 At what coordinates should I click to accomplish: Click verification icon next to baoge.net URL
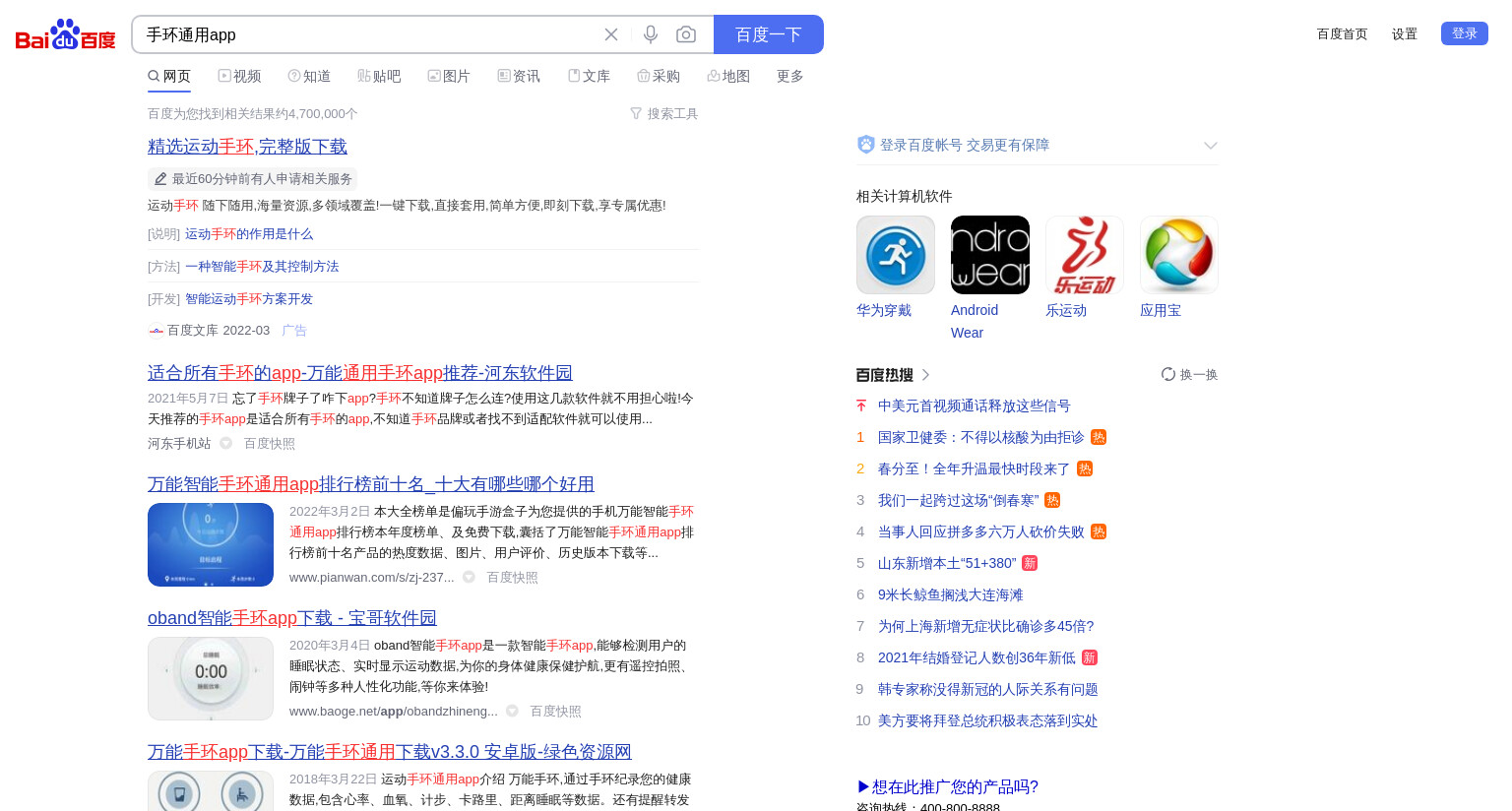click(513, 711)
